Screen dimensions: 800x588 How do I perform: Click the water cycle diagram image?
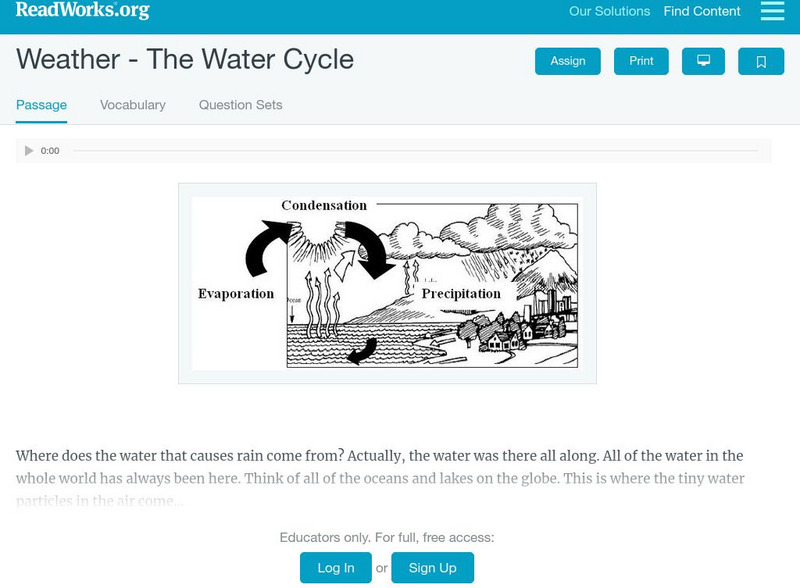(x=386, y=283)
